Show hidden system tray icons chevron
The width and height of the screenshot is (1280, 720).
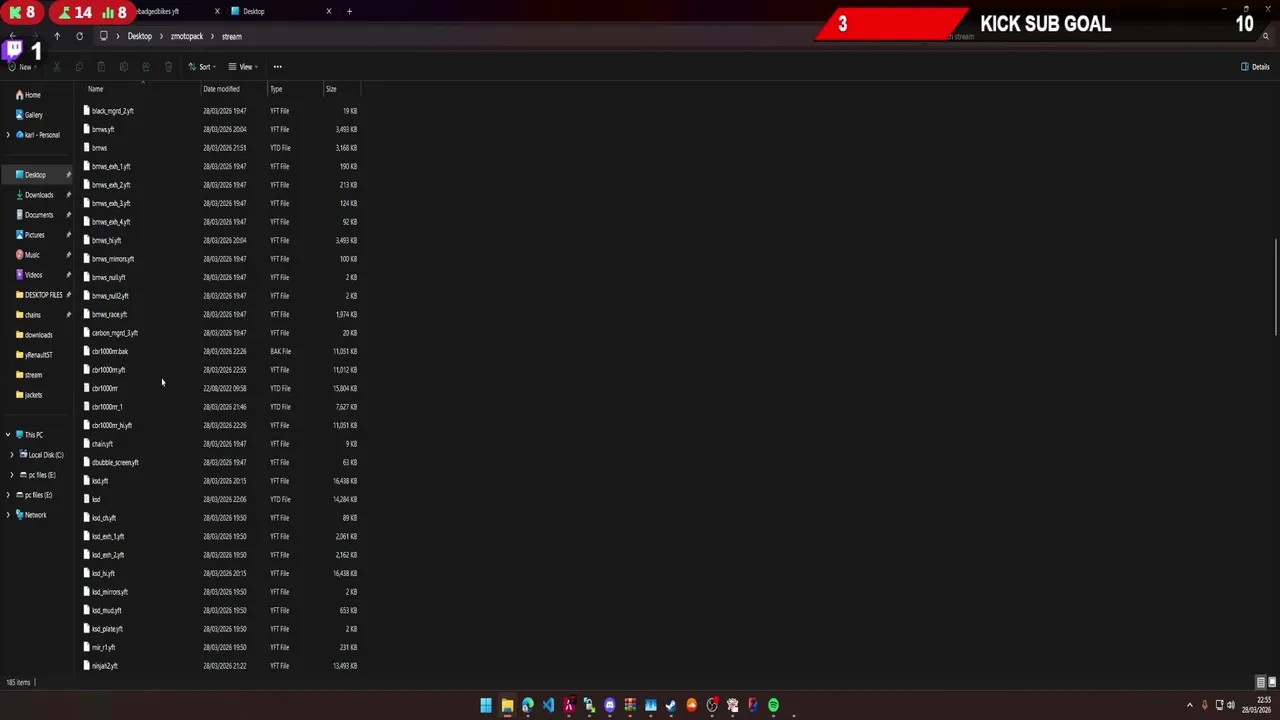tap(1189, 706)
